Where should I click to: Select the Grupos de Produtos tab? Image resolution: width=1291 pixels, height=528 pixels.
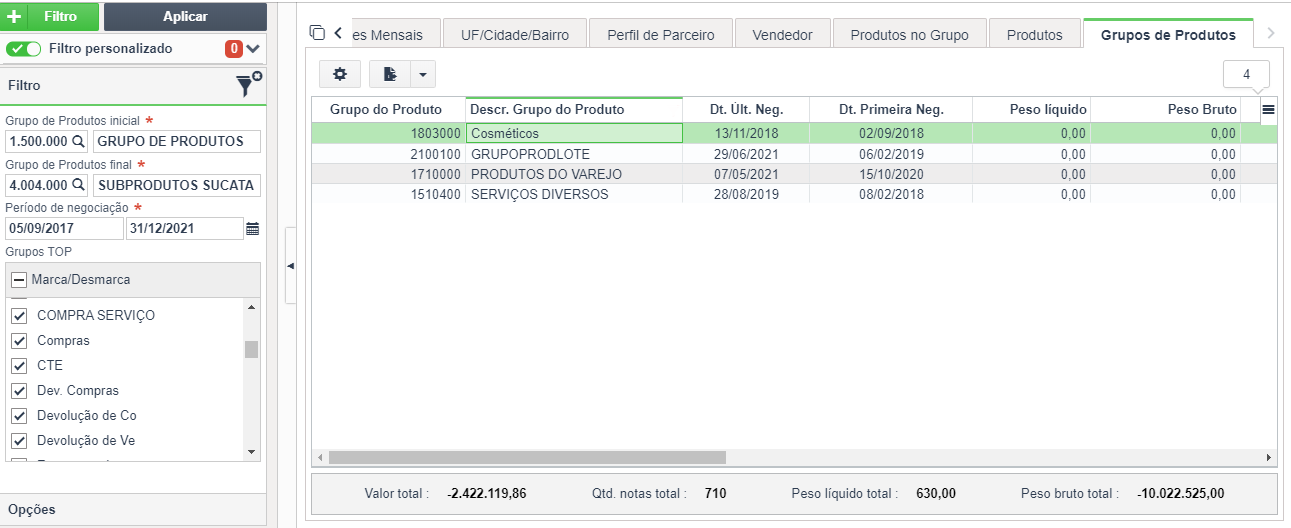pos(1168,34)
